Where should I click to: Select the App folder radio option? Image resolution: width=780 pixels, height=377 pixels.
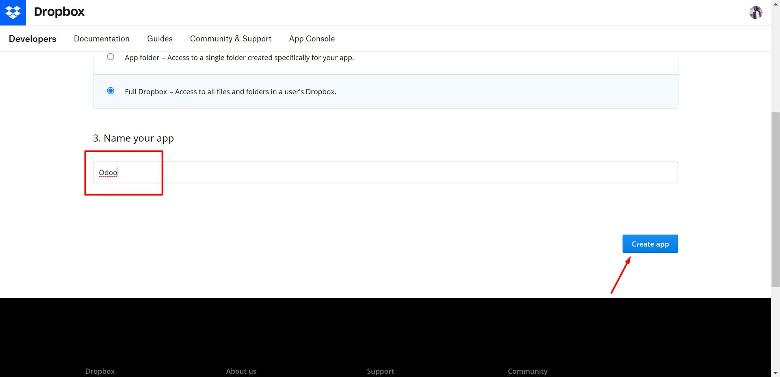tap(110, 57)
